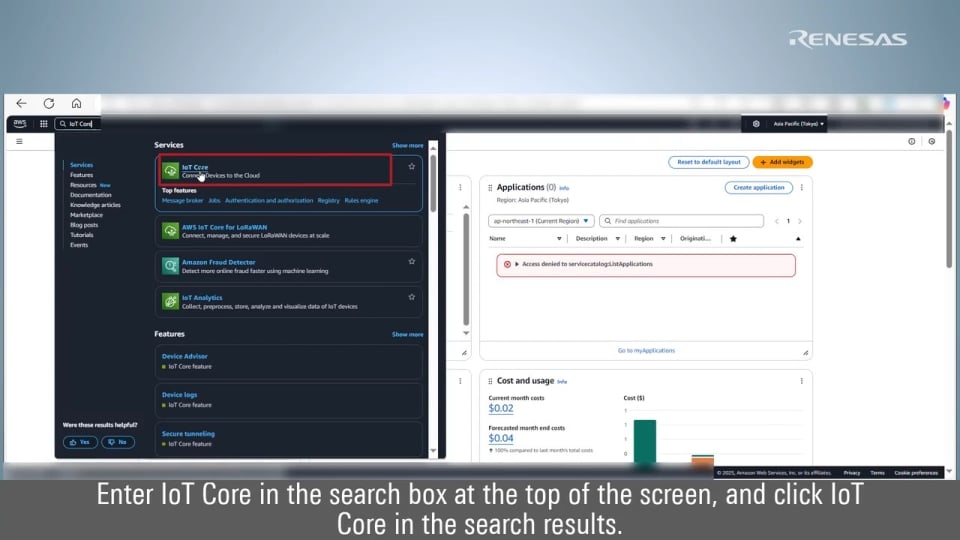
Task: Reload the page with refresh icon
Action: pyautogui.click(x=49, y=103)
